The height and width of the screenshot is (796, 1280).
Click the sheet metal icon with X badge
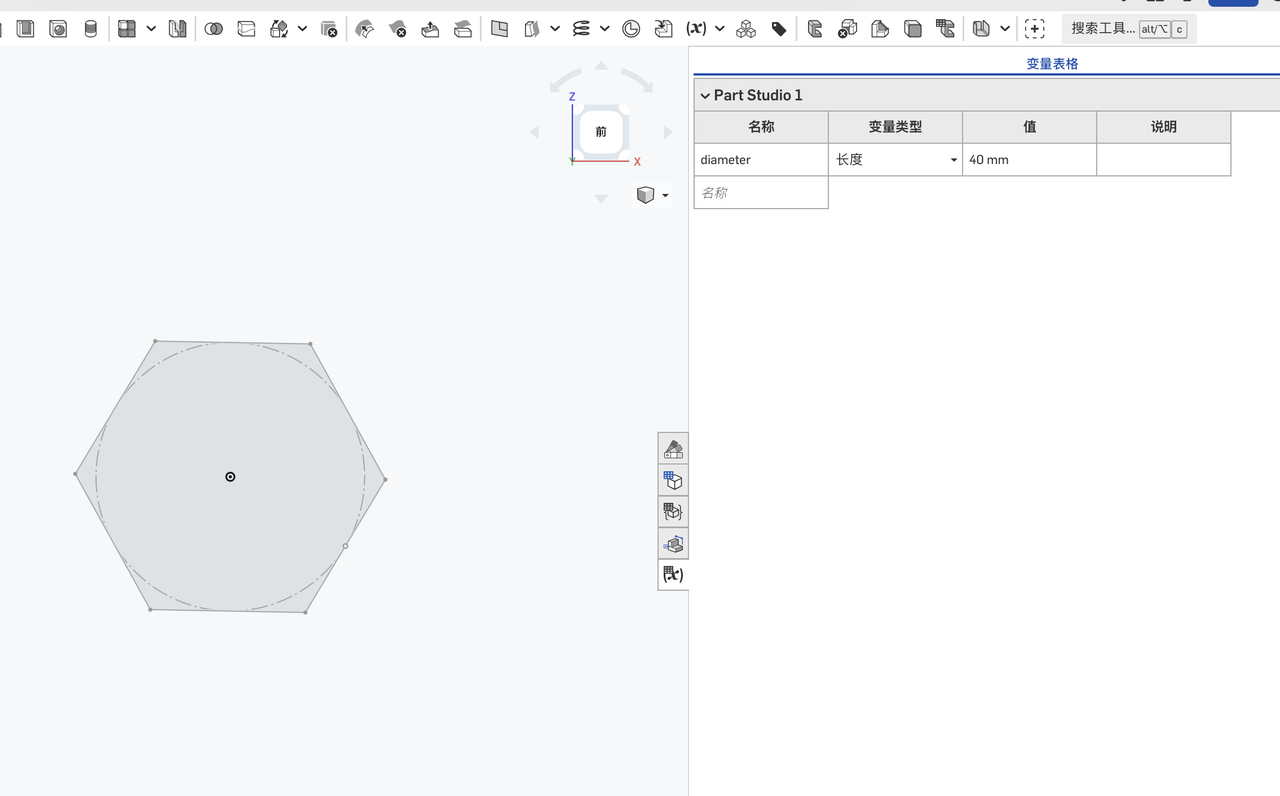(847, 29)
